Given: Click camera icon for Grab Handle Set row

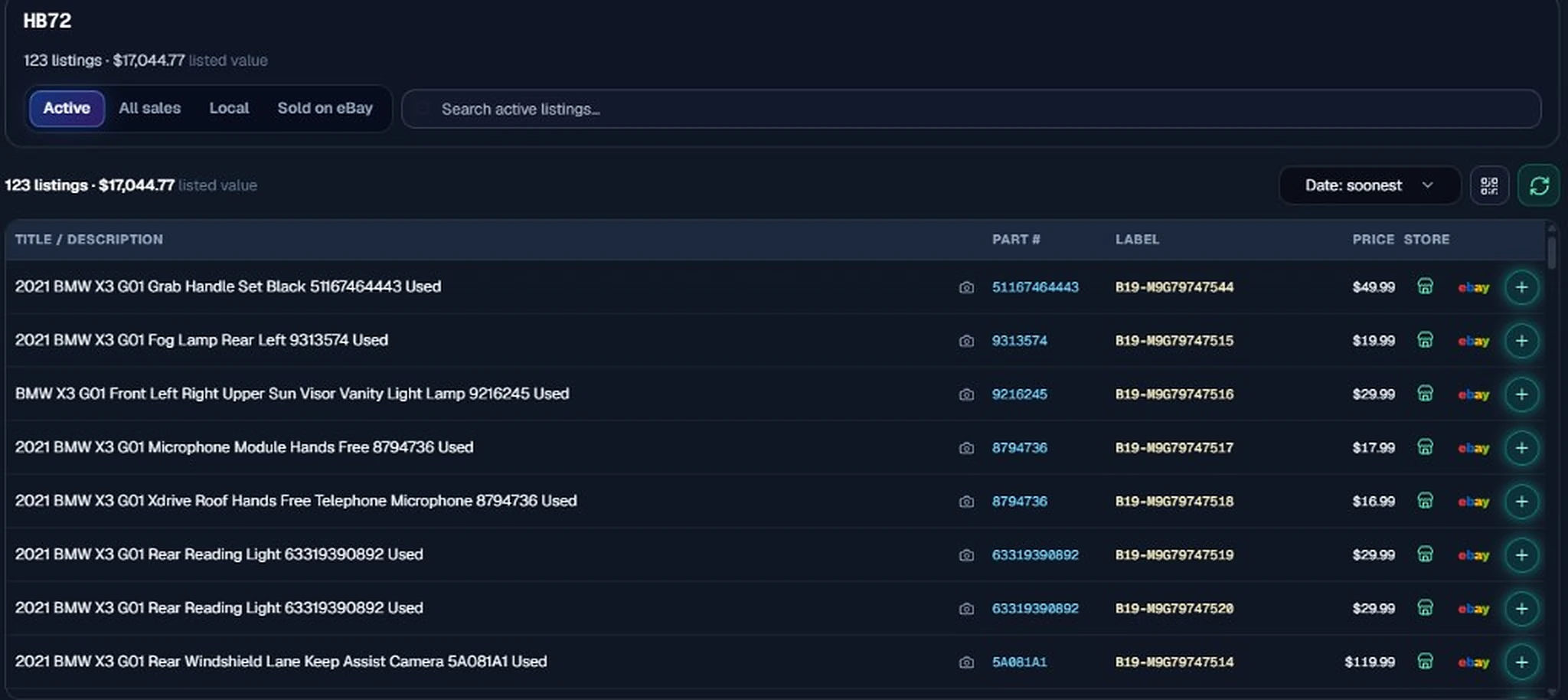Looking at the screenshot, I should click(x=966, y=287).
